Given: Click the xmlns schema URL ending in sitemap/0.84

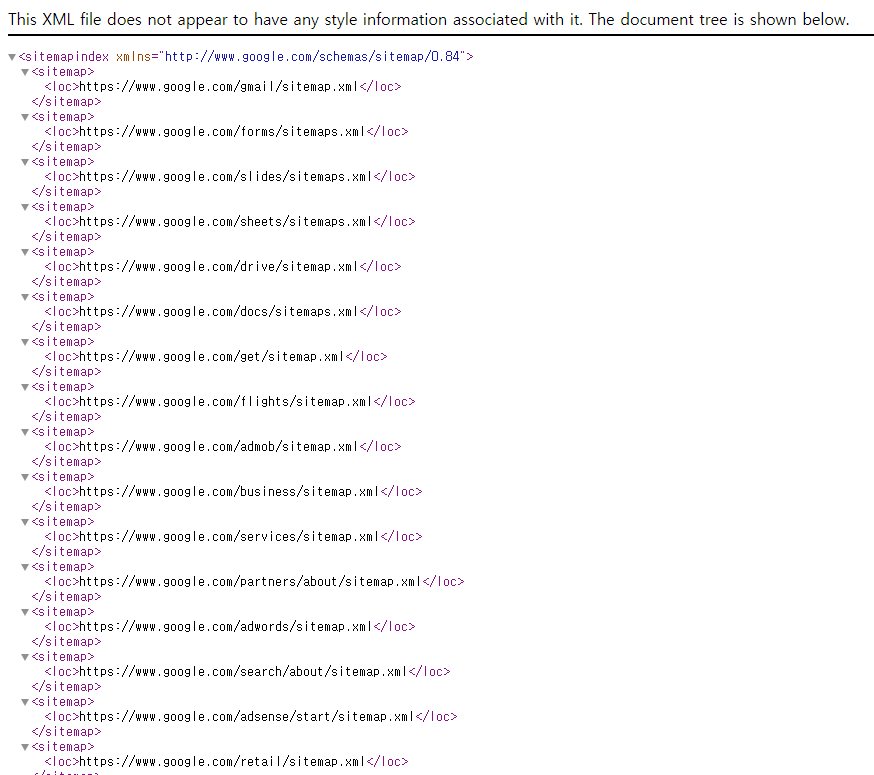Looking at the screenshot, I should pyautogui.click(x=312, y=57).
